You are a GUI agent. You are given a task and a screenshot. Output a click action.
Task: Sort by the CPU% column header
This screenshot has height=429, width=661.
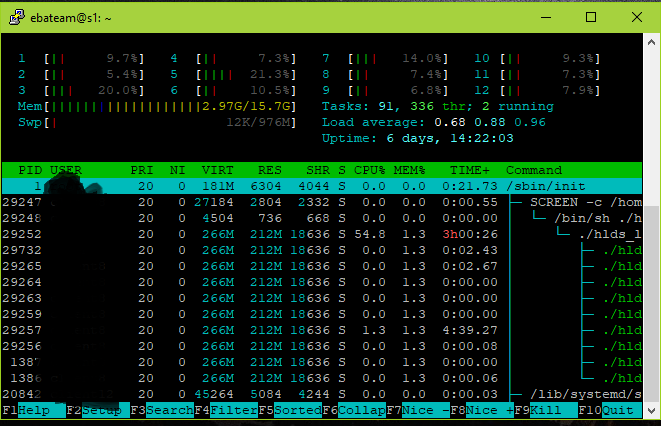(369, 170)
